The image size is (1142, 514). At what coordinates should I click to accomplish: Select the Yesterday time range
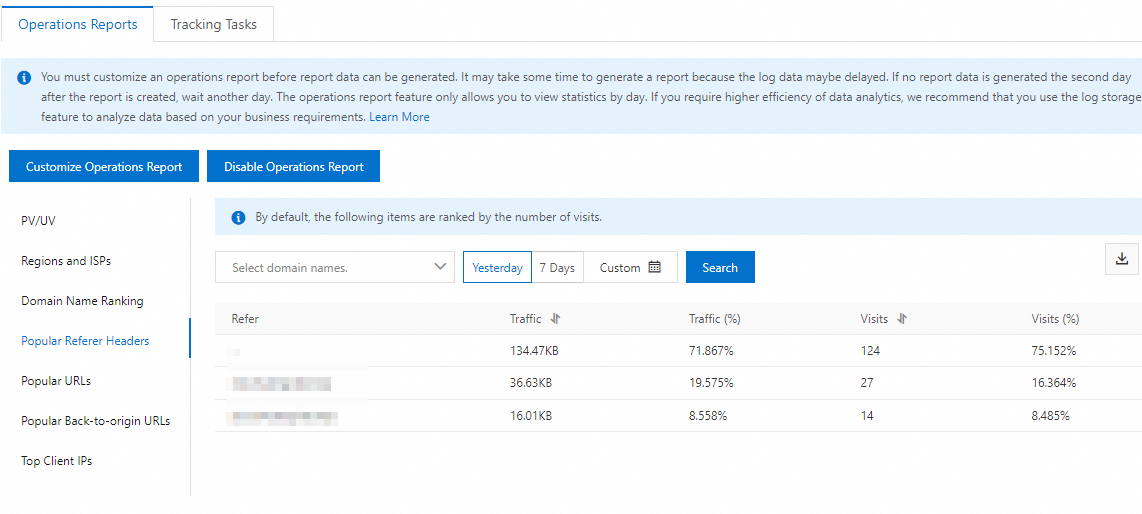(497, 267)
